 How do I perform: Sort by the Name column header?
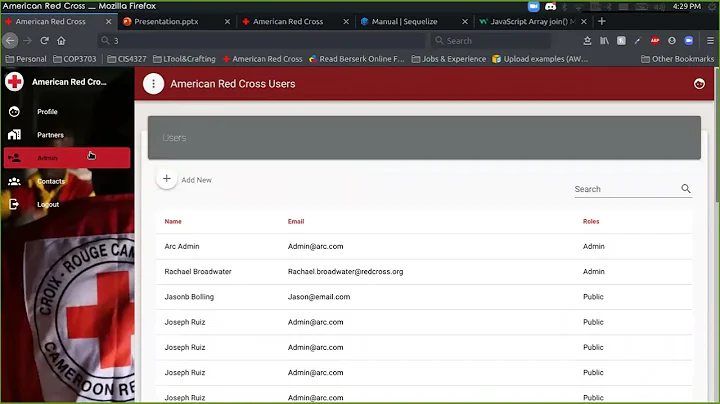[173, 221]
